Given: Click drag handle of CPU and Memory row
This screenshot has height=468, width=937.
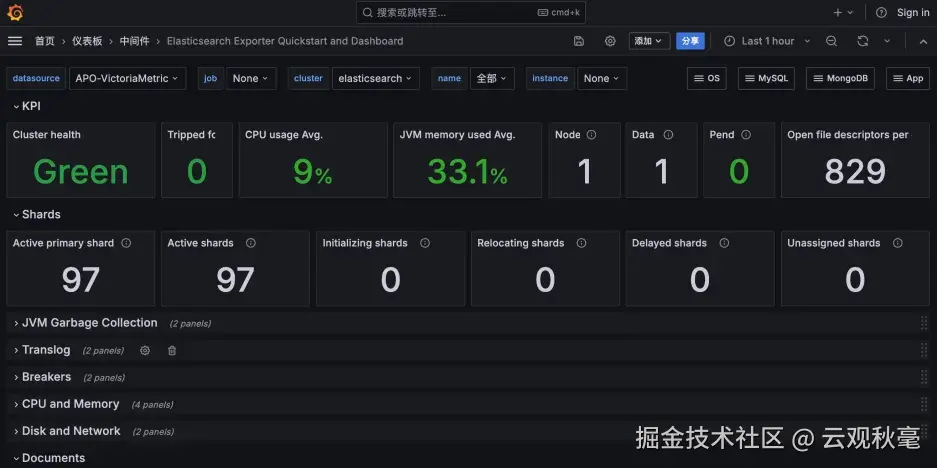Looking at the screenshot, I should 924,405.
